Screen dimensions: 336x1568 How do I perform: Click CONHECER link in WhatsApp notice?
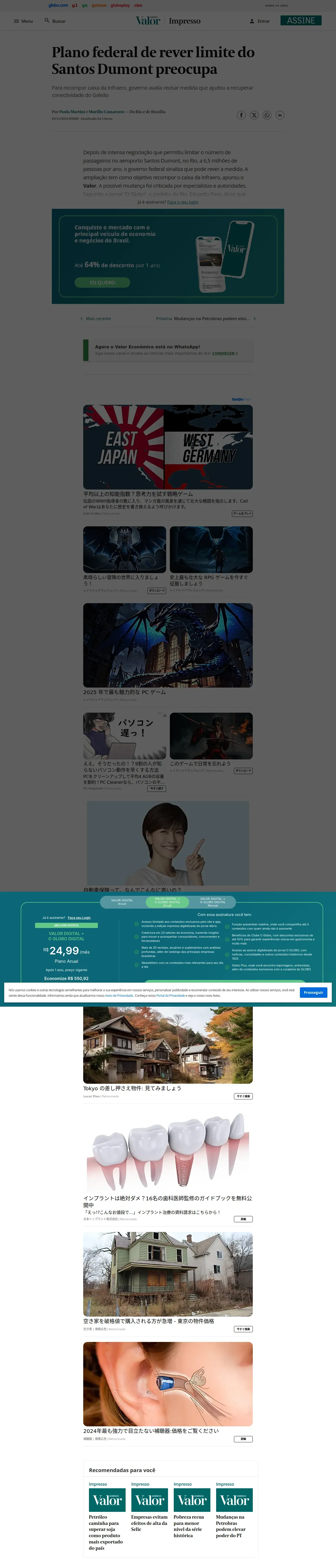coord(225,353)
